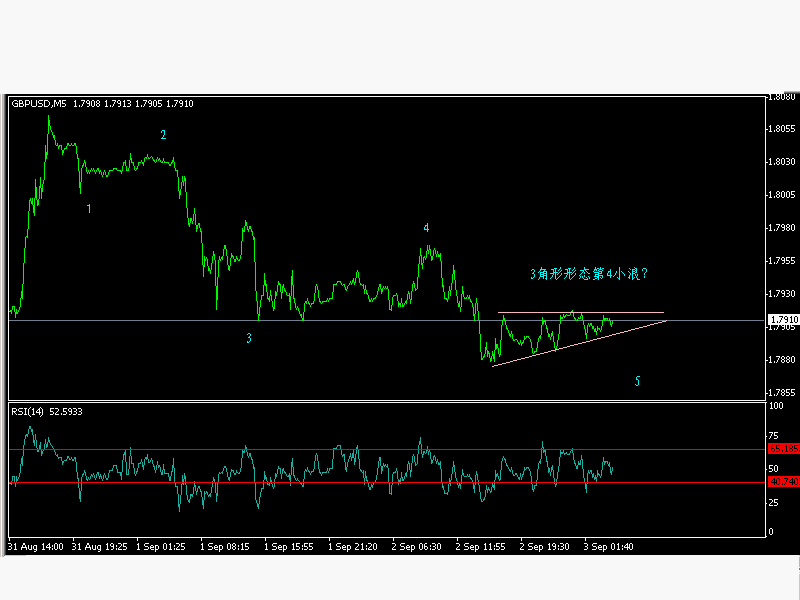This screenshot has height=600, width=800.
Task: Click the RSI lower level tag 40.740
Action: (784, 482)
